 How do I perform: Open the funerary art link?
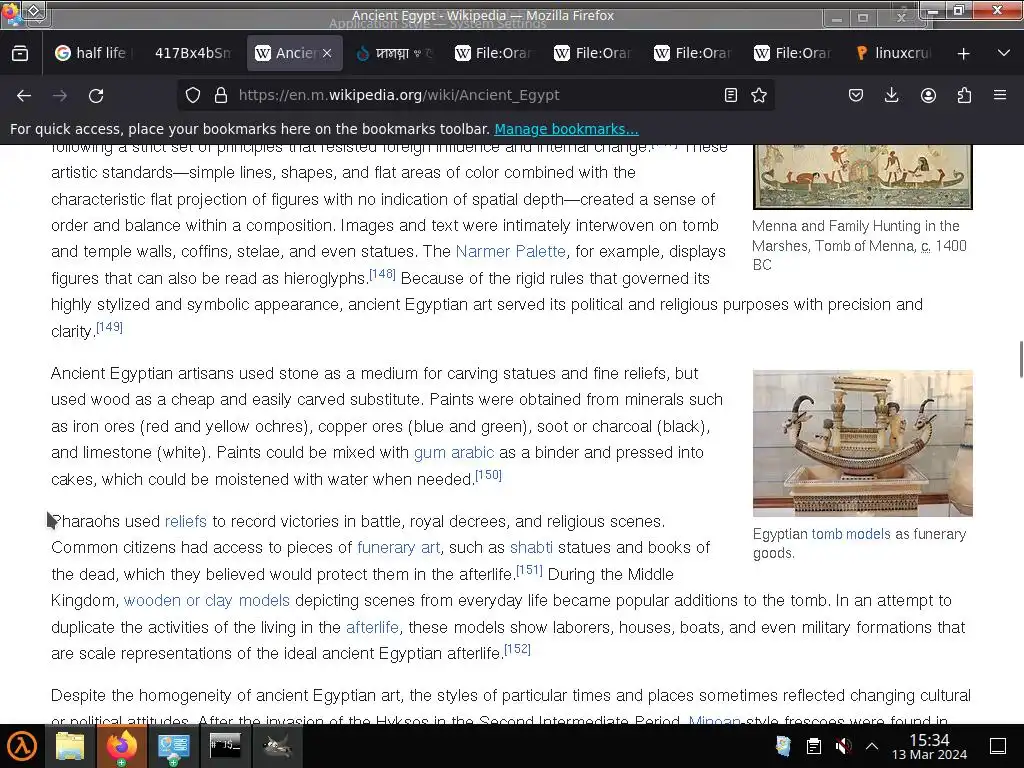click(x=398, y=547)
